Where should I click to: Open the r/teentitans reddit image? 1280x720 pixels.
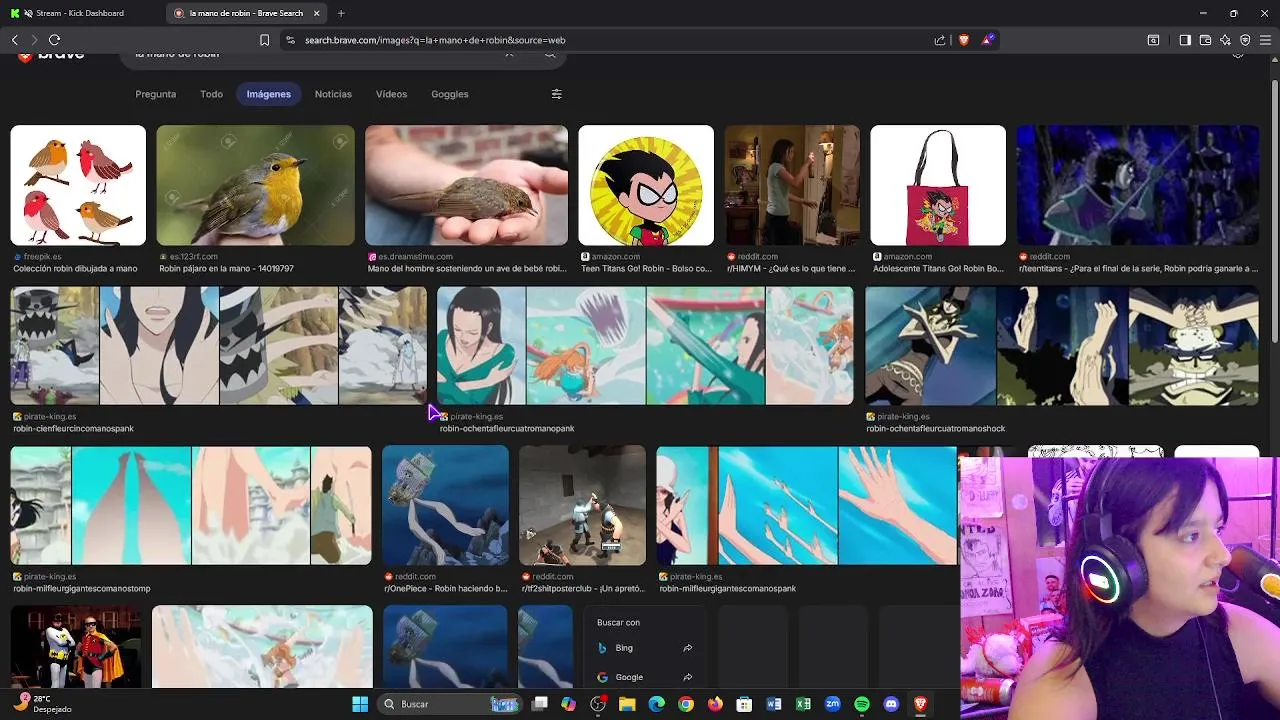[x=1138, y=185]
